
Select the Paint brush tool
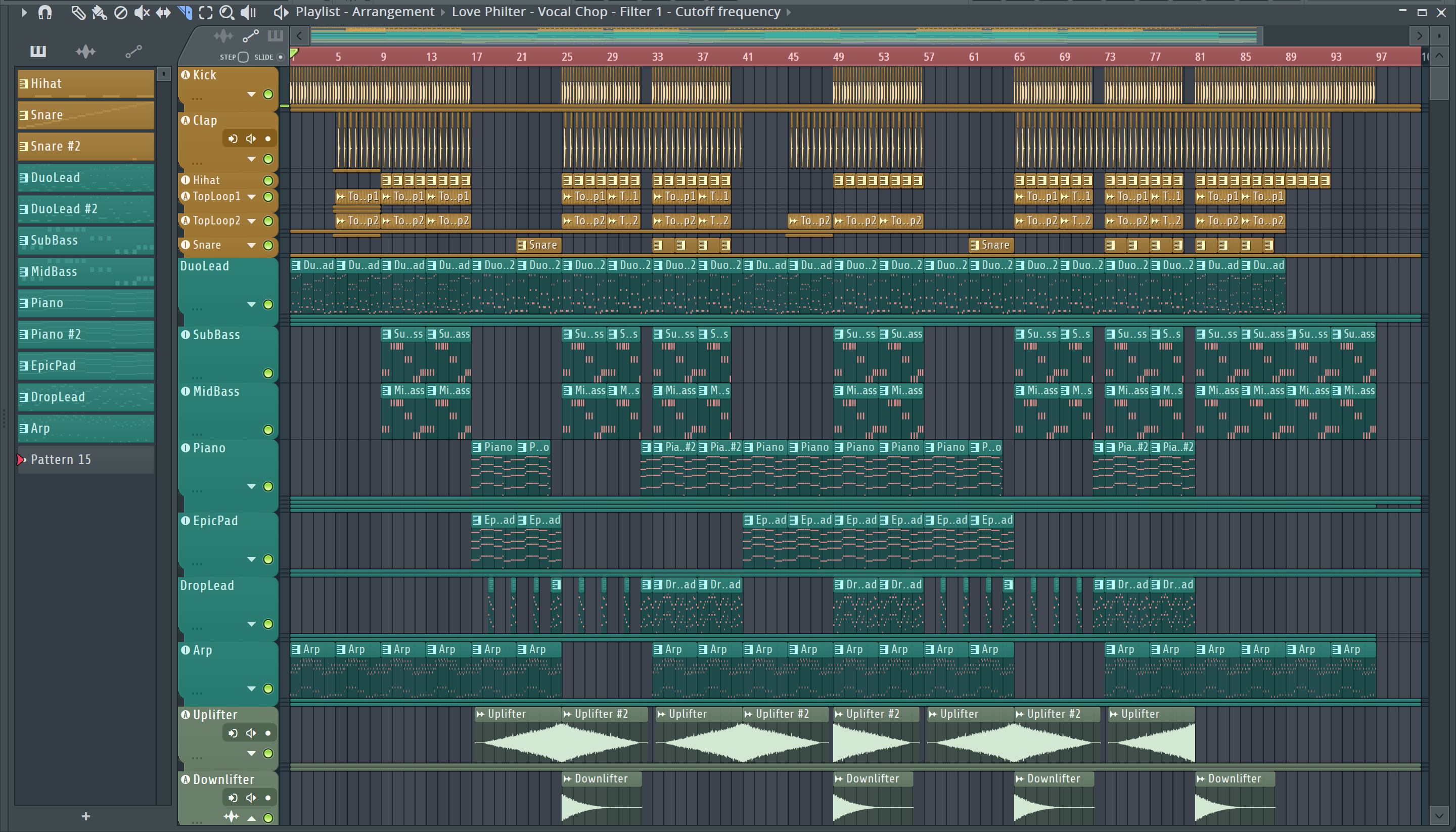point(100,12)
